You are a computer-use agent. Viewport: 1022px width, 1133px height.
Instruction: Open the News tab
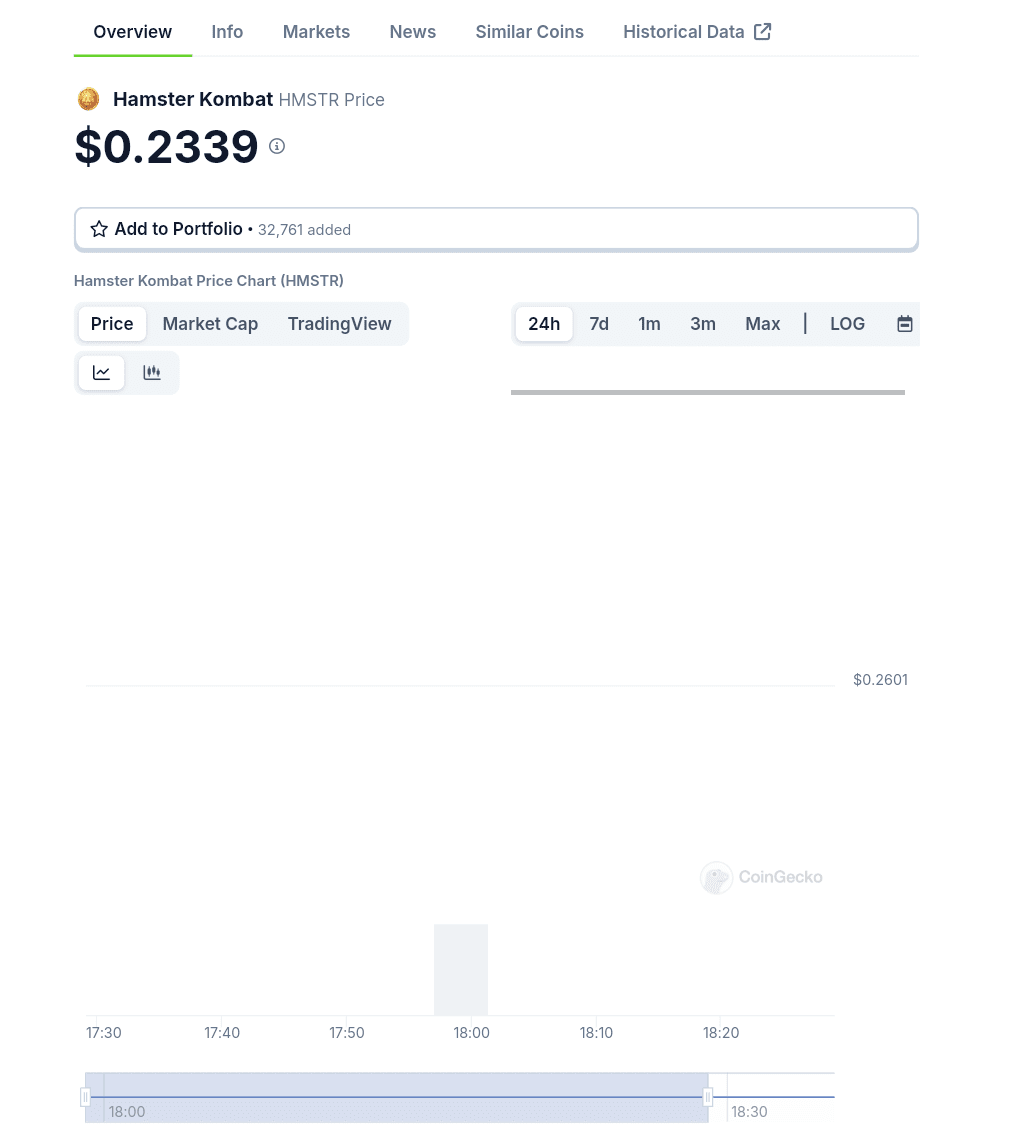click(412, 31)
